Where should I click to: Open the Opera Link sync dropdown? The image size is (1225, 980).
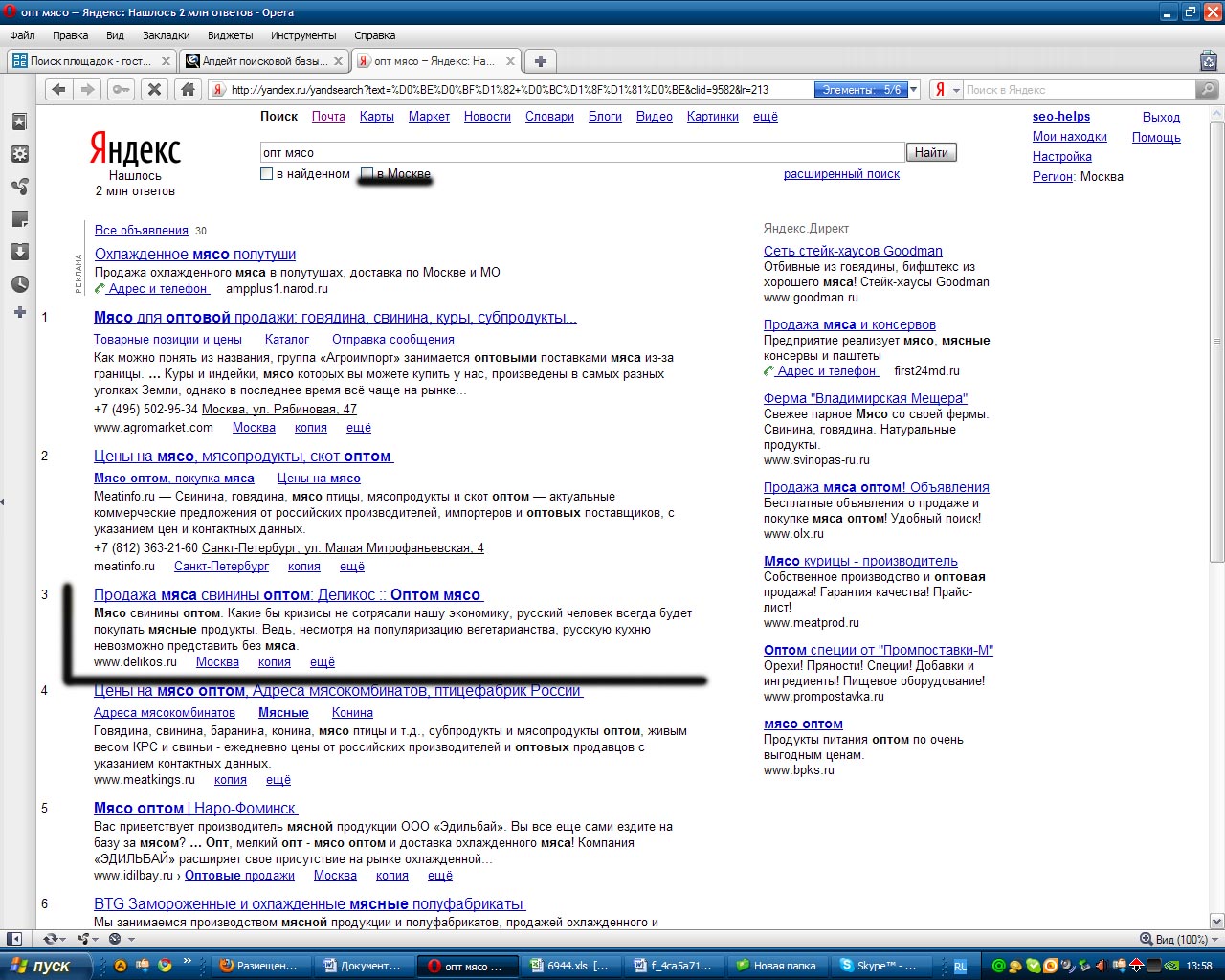(54, 939)
